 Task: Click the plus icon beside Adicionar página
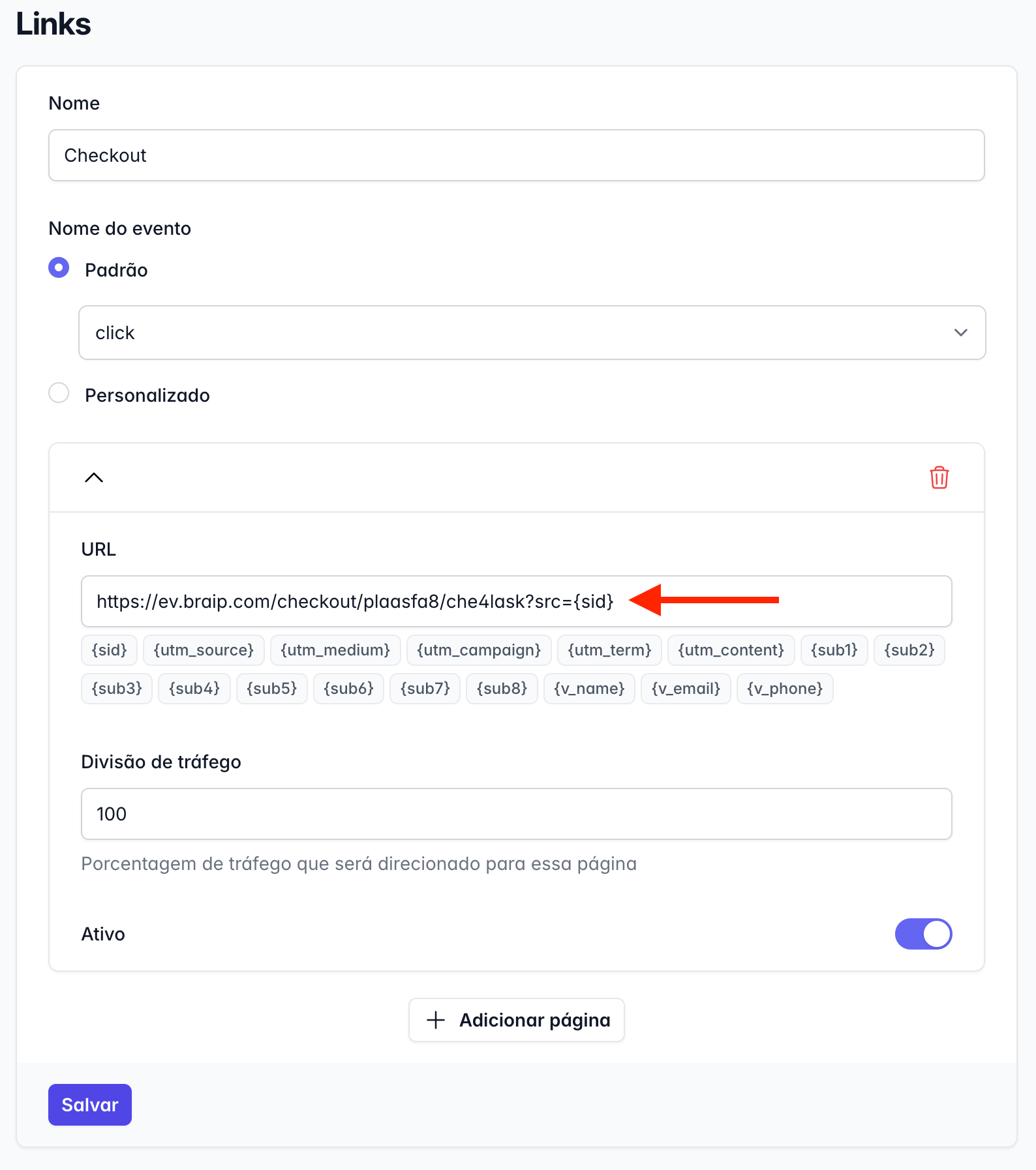436,1020
